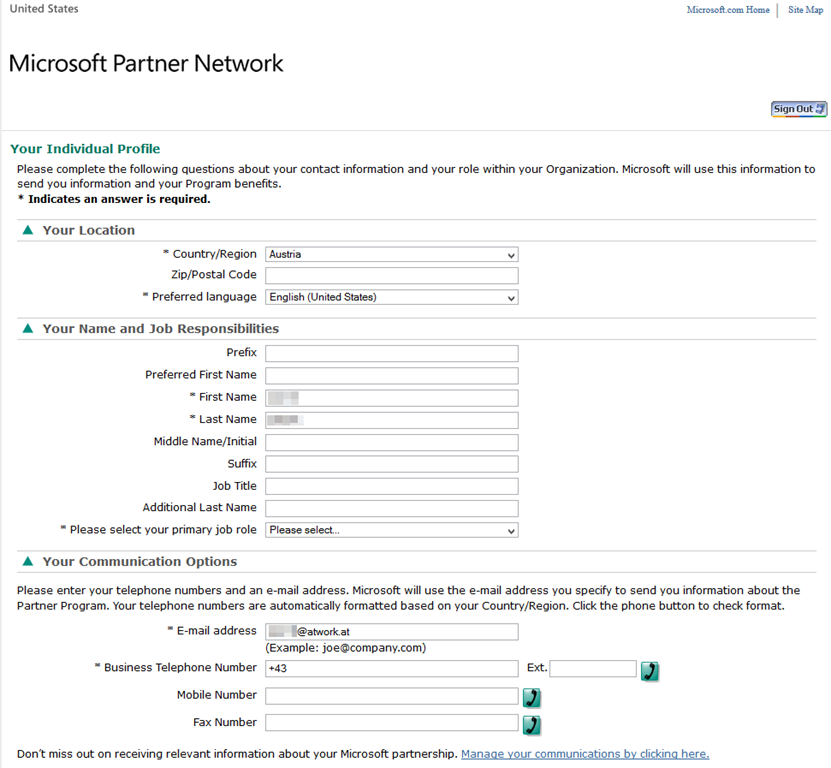Click the Example: joe@company.com hint text
Viewport: 831px width, 768px height.
click(x=346, y=648)
